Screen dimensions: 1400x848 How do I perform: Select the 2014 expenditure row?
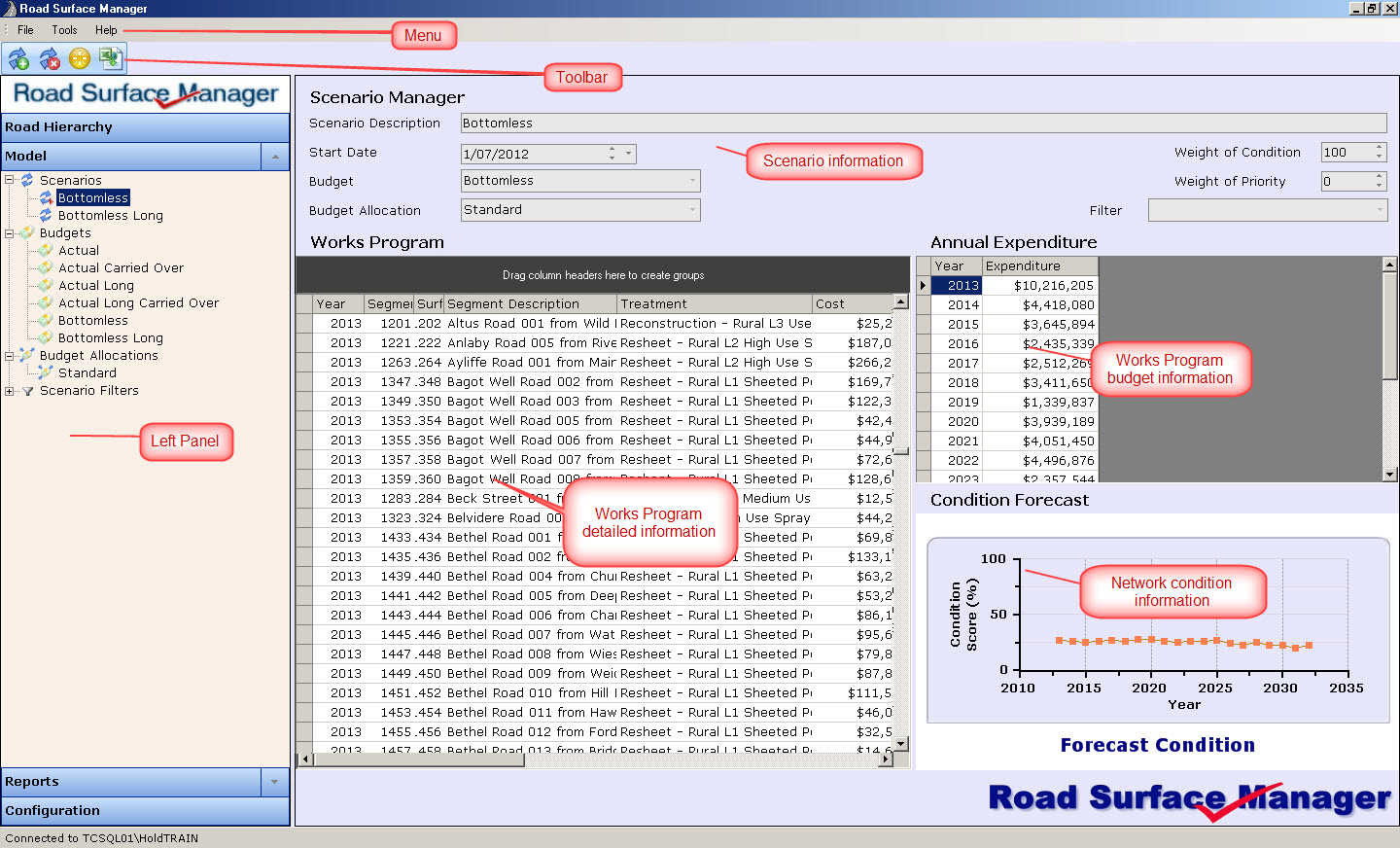point(1007,304)
